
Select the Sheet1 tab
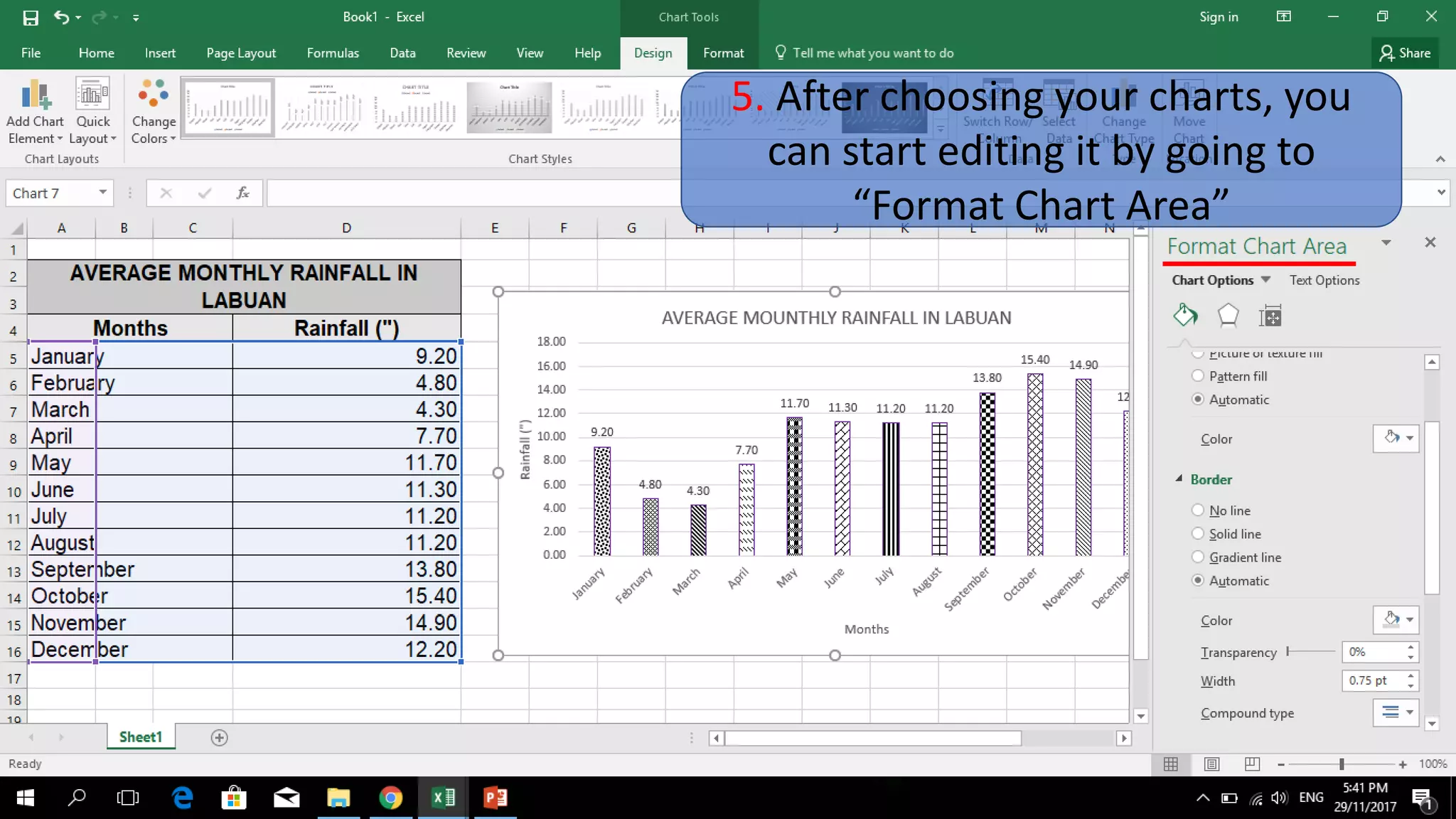[x=141, y=737]
